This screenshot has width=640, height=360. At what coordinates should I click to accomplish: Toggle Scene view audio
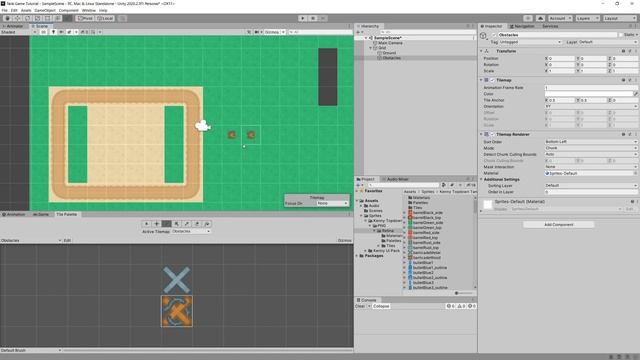click(61, 32)
